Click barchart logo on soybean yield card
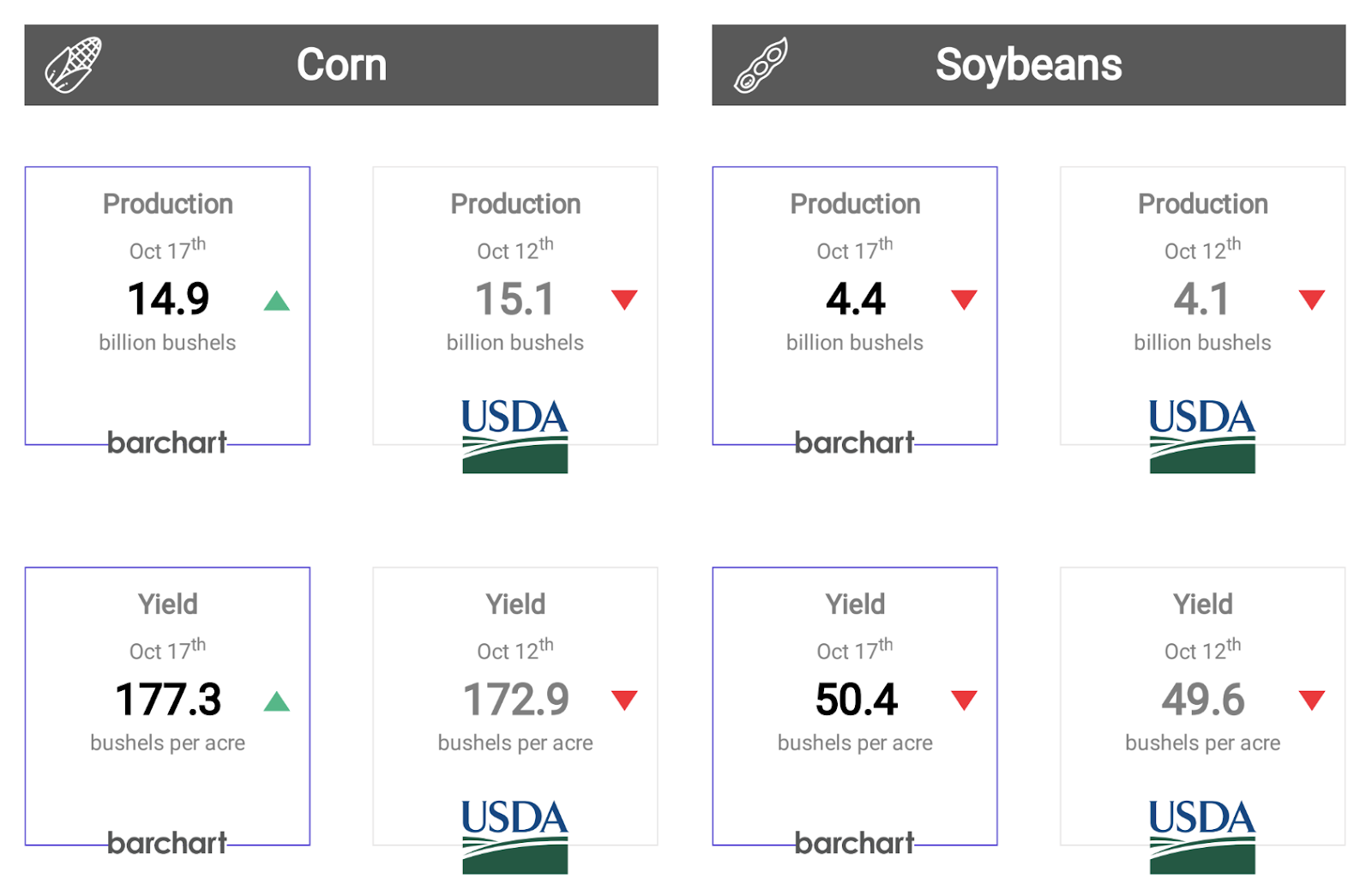This screenshot has height=890, width=1372. pos(854,843)
